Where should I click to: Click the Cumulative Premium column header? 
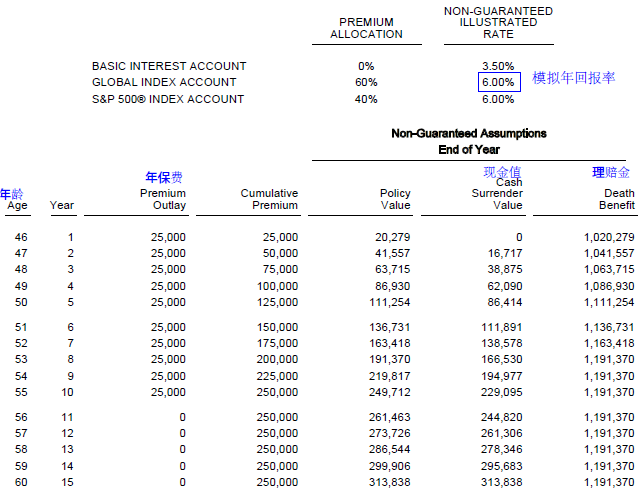pos(269,199)
